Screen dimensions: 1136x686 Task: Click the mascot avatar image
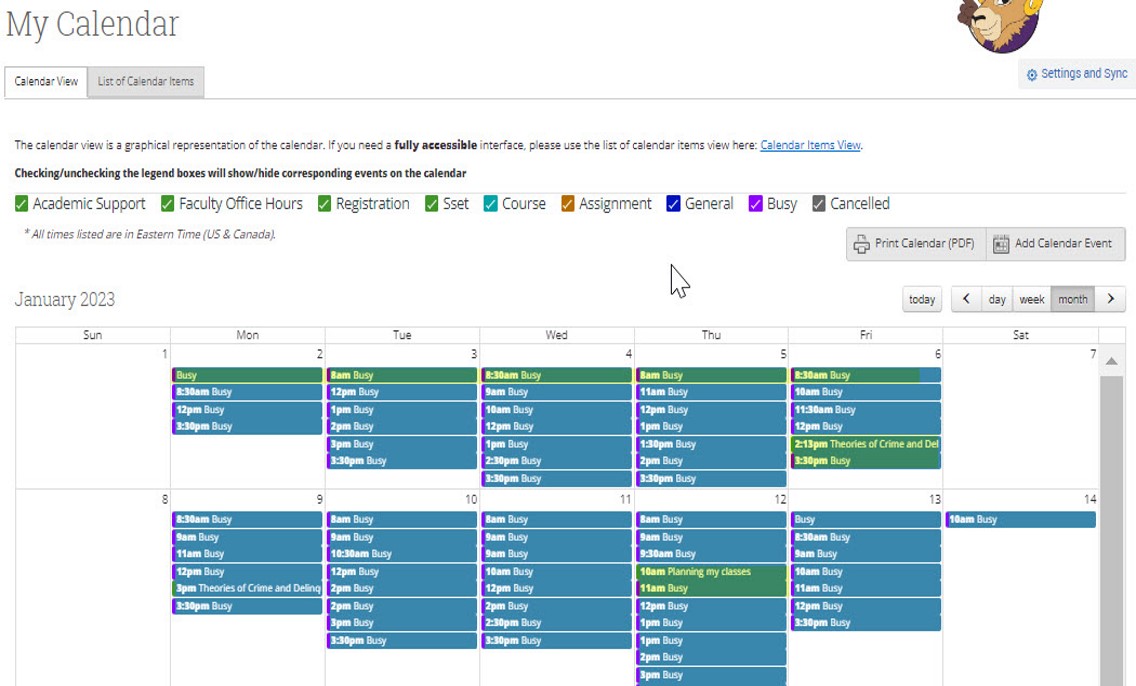click(x=998, y=24)
